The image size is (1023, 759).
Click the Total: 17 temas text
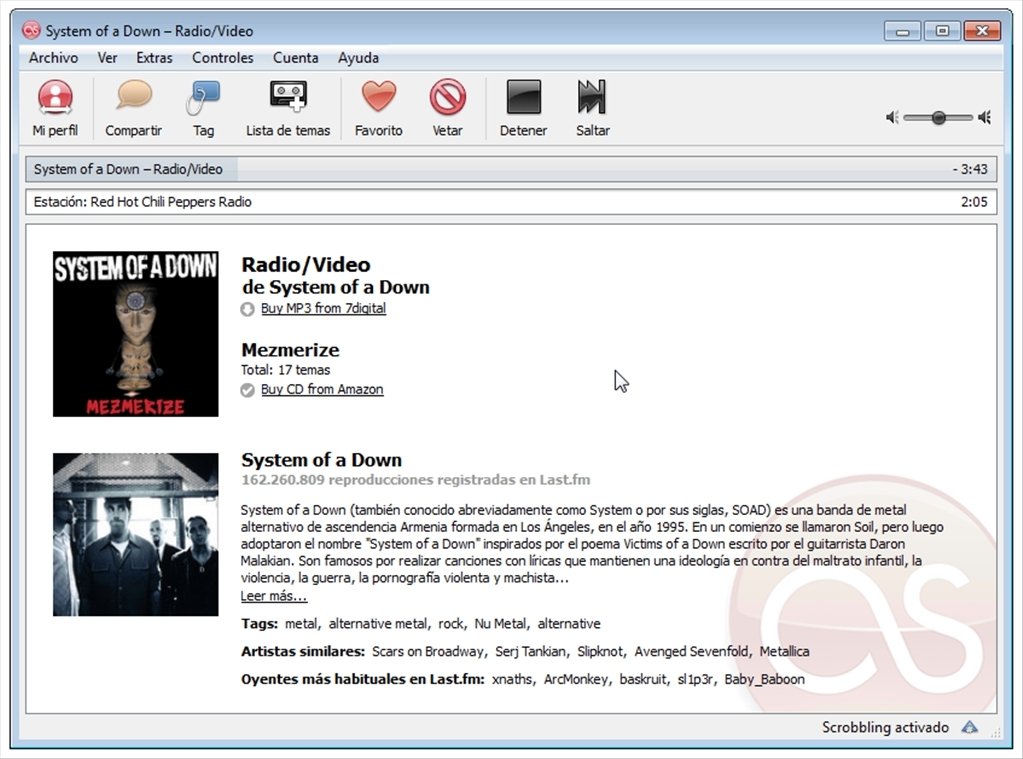(x=285, y=370)
